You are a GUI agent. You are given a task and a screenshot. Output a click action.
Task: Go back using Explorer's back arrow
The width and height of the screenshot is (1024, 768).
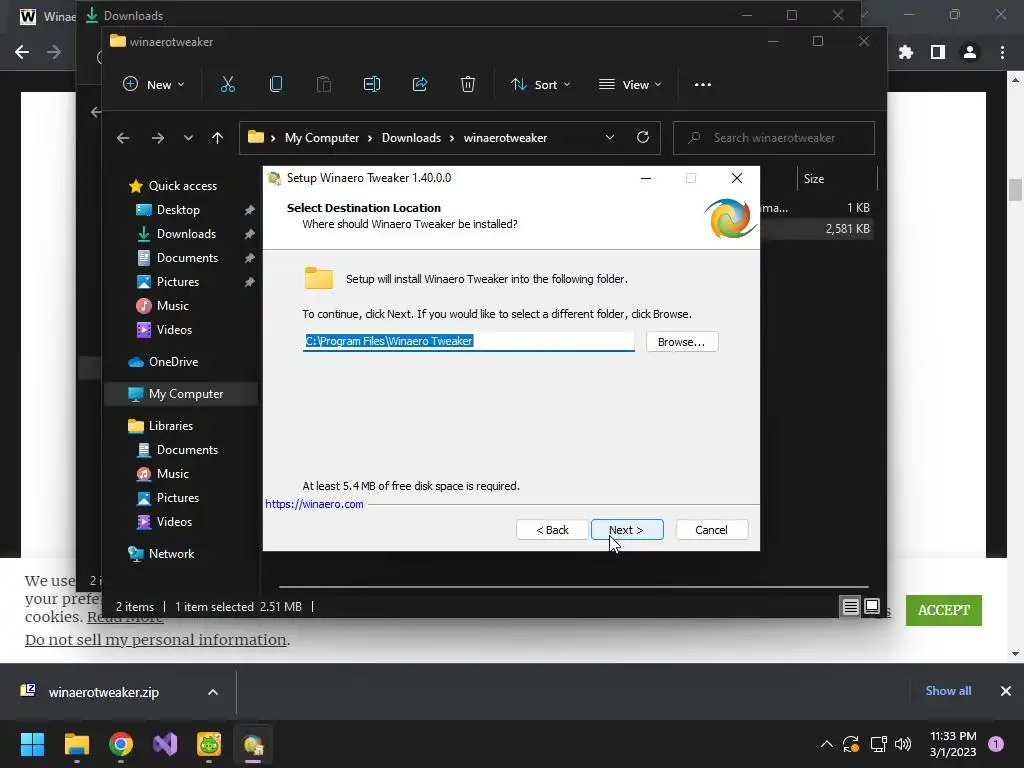coord(123,138)
